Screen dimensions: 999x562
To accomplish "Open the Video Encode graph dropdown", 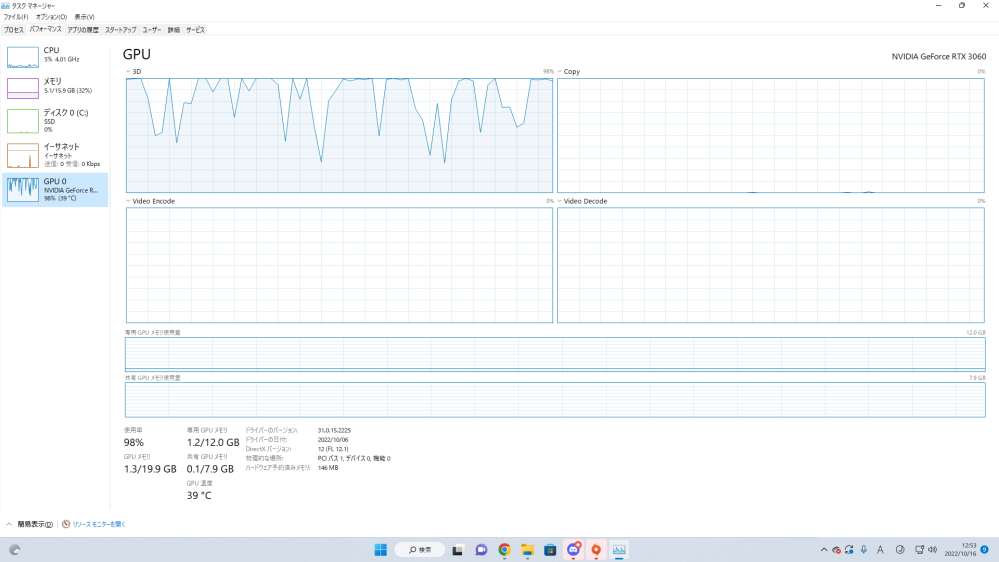I will pyautogui.click(x=129, y=201).
